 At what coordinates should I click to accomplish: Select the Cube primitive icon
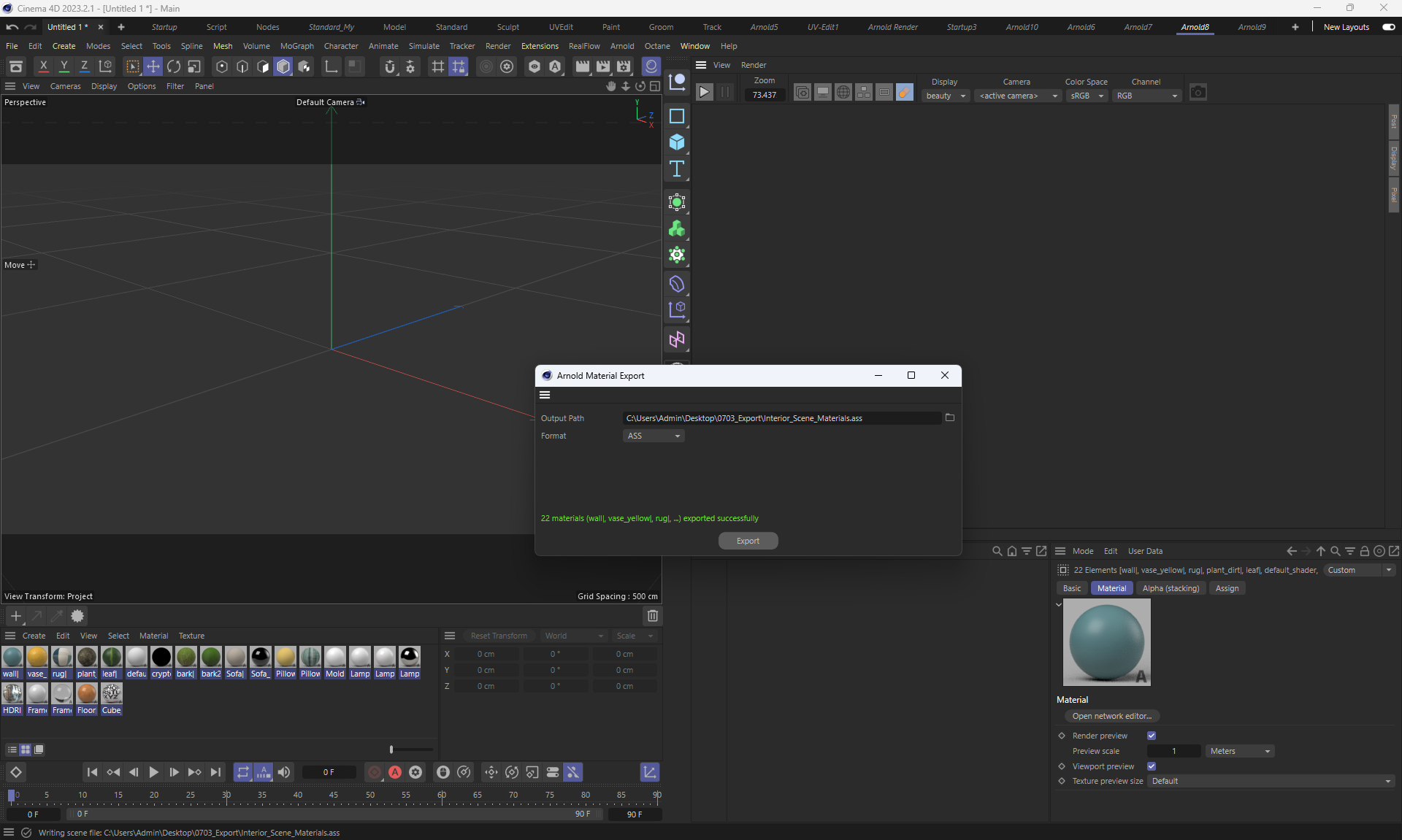pyautogui.click(x=677, y=142)
